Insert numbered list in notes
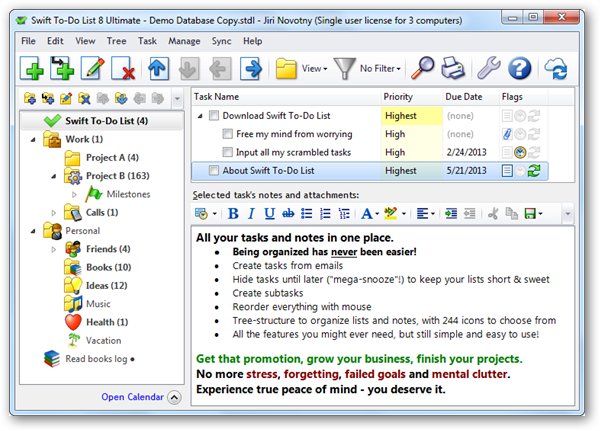 [325, 214]
